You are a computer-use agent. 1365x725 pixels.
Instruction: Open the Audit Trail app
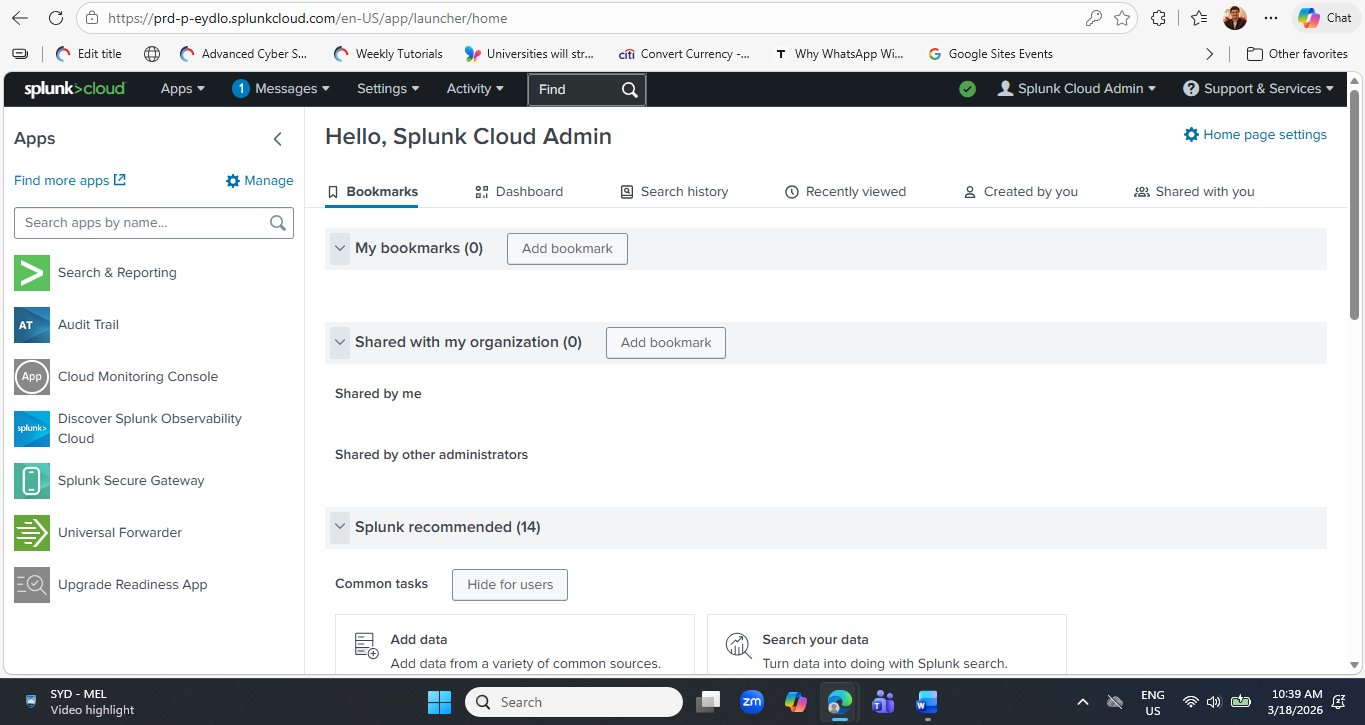tap(88, 324)
